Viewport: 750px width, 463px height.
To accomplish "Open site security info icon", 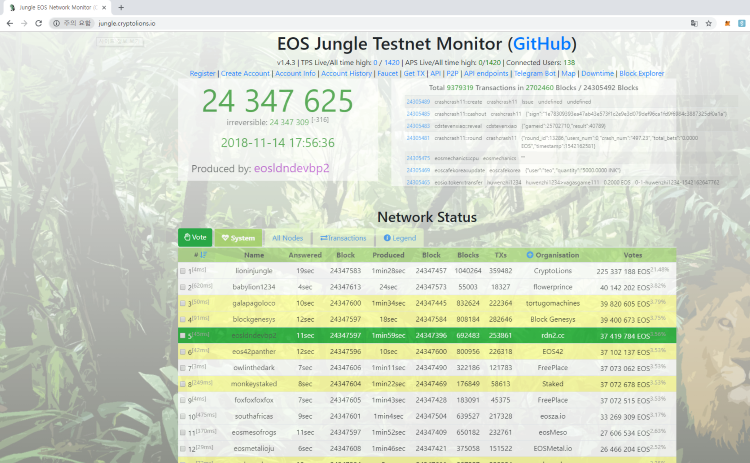I will (56, 23).
